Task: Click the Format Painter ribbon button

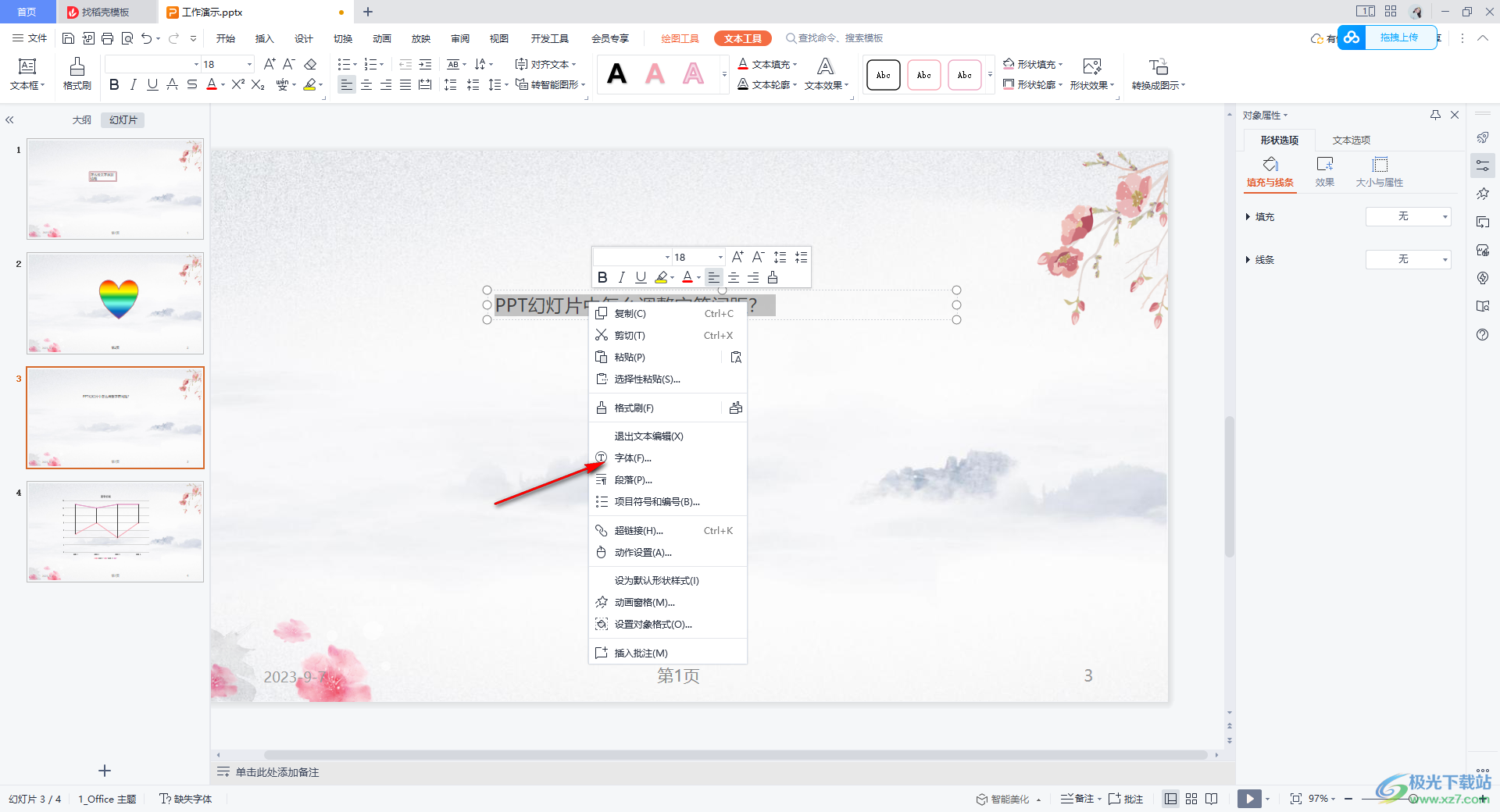Action: click(x=77, y=74)
